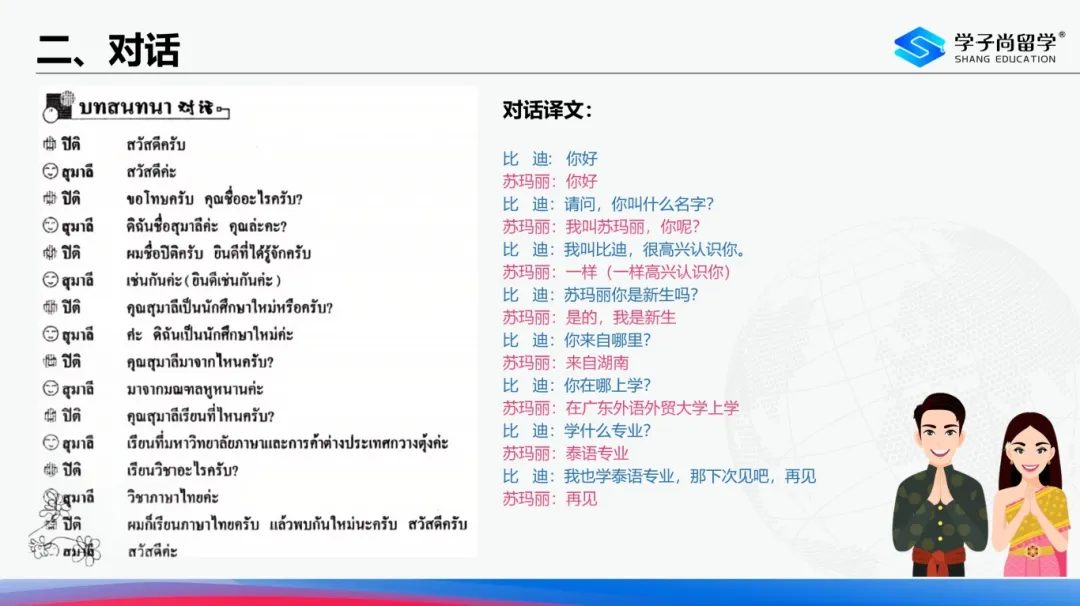Click the SHANG EDUCATION text under logo
Screen dimensions: 1080x606
(1004, 60)
